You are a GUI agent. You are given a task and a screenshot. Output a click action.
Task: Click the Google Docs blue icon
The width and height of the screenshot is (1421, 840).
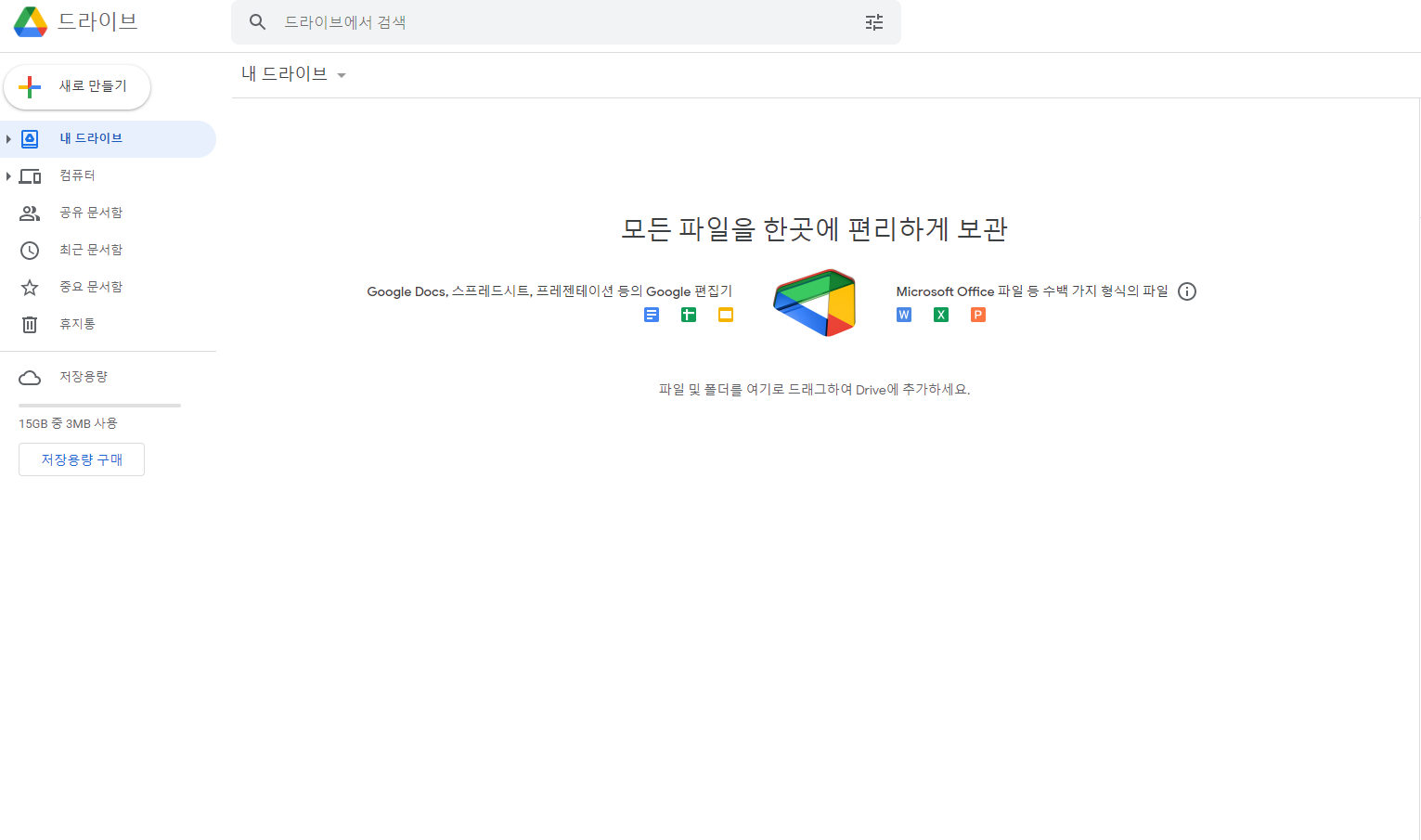pos(652,315)
